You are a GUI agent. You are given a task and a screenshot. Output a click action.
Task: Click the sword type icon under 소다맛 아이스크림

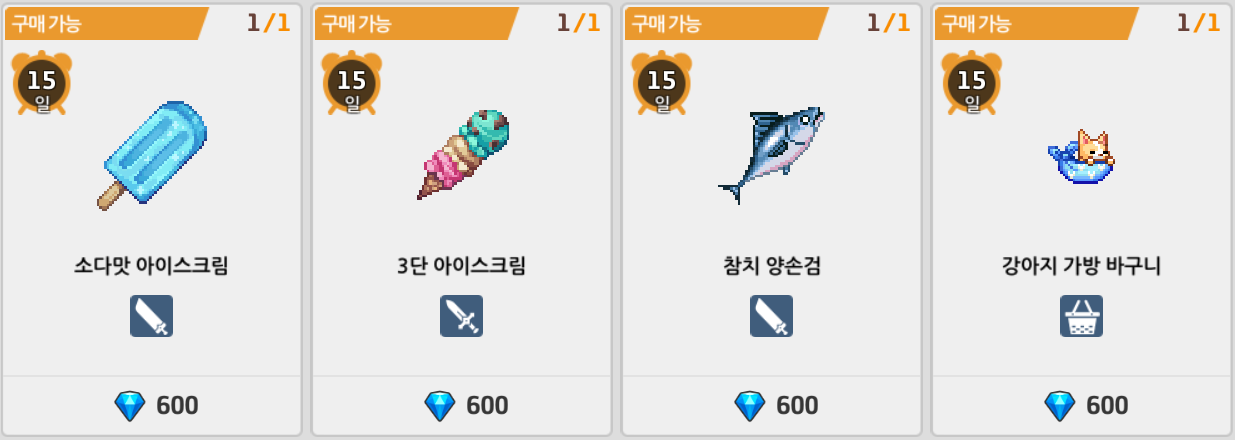pos(151,316)
